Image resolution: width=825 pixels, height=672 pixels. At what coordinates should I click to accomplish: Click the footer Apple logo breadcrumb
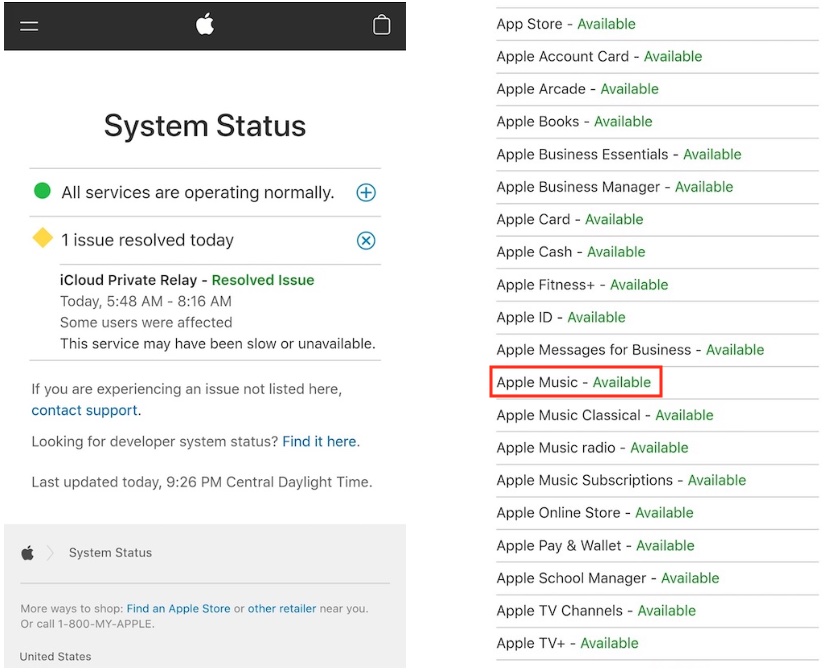(28, 553)
